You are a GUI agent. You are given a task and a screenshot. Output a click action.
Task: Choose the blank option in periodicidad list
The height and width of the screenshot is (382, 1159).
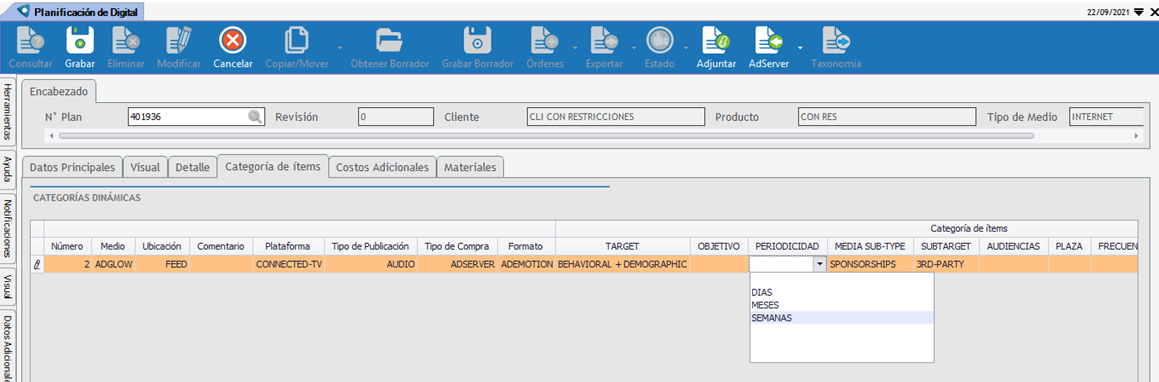pos(842,280)
